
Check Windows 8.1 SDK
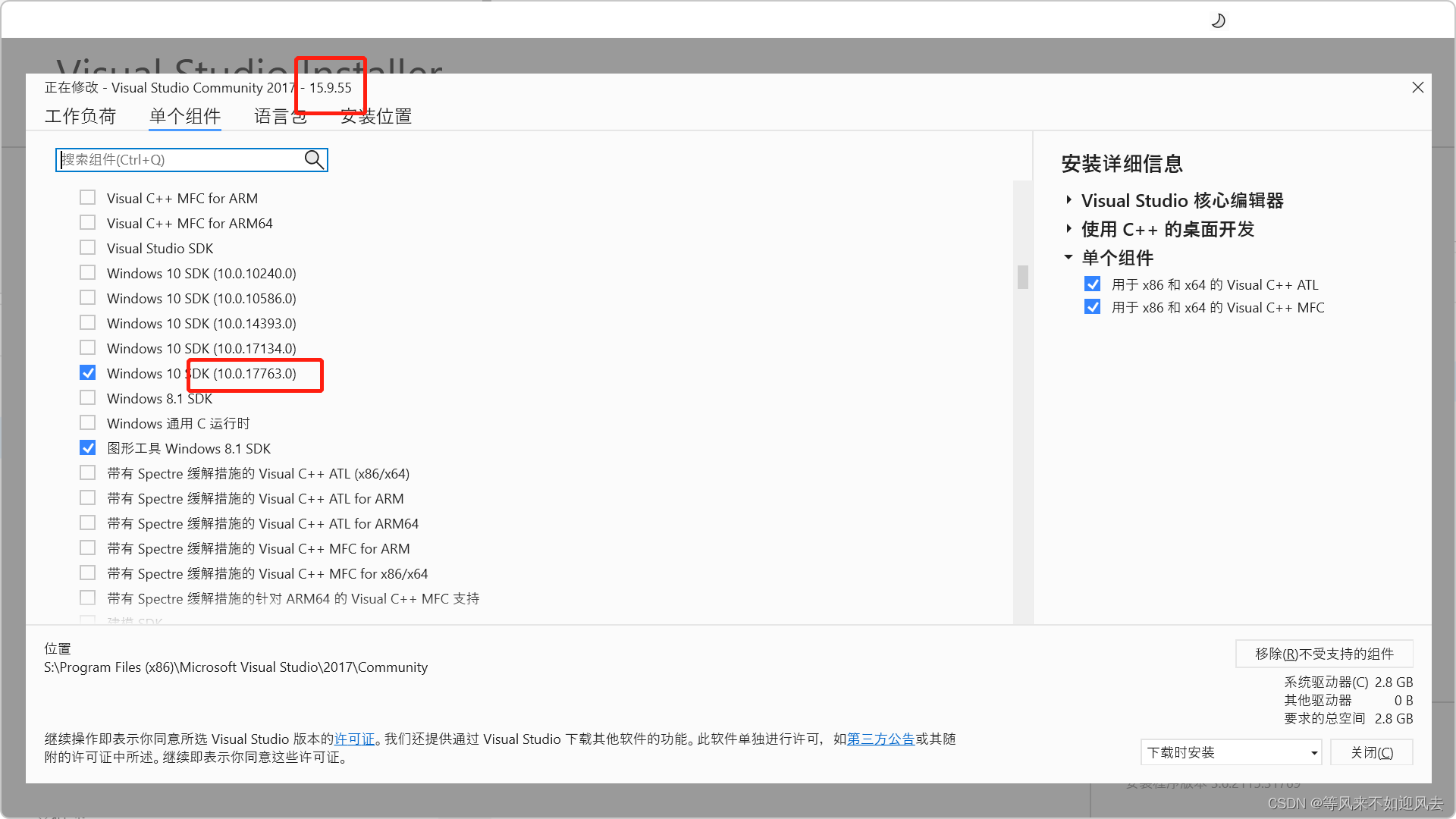coord(88,398)
